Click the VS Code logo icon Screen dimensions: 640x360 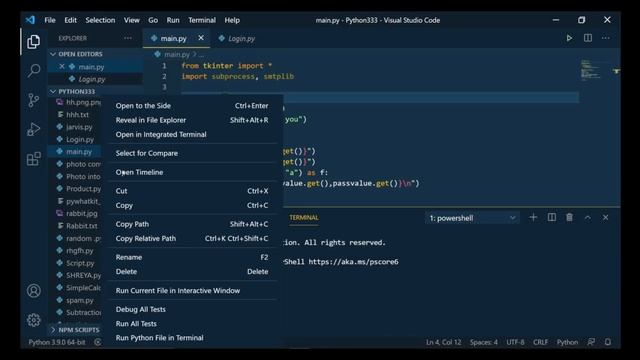(x=30, y=20)
